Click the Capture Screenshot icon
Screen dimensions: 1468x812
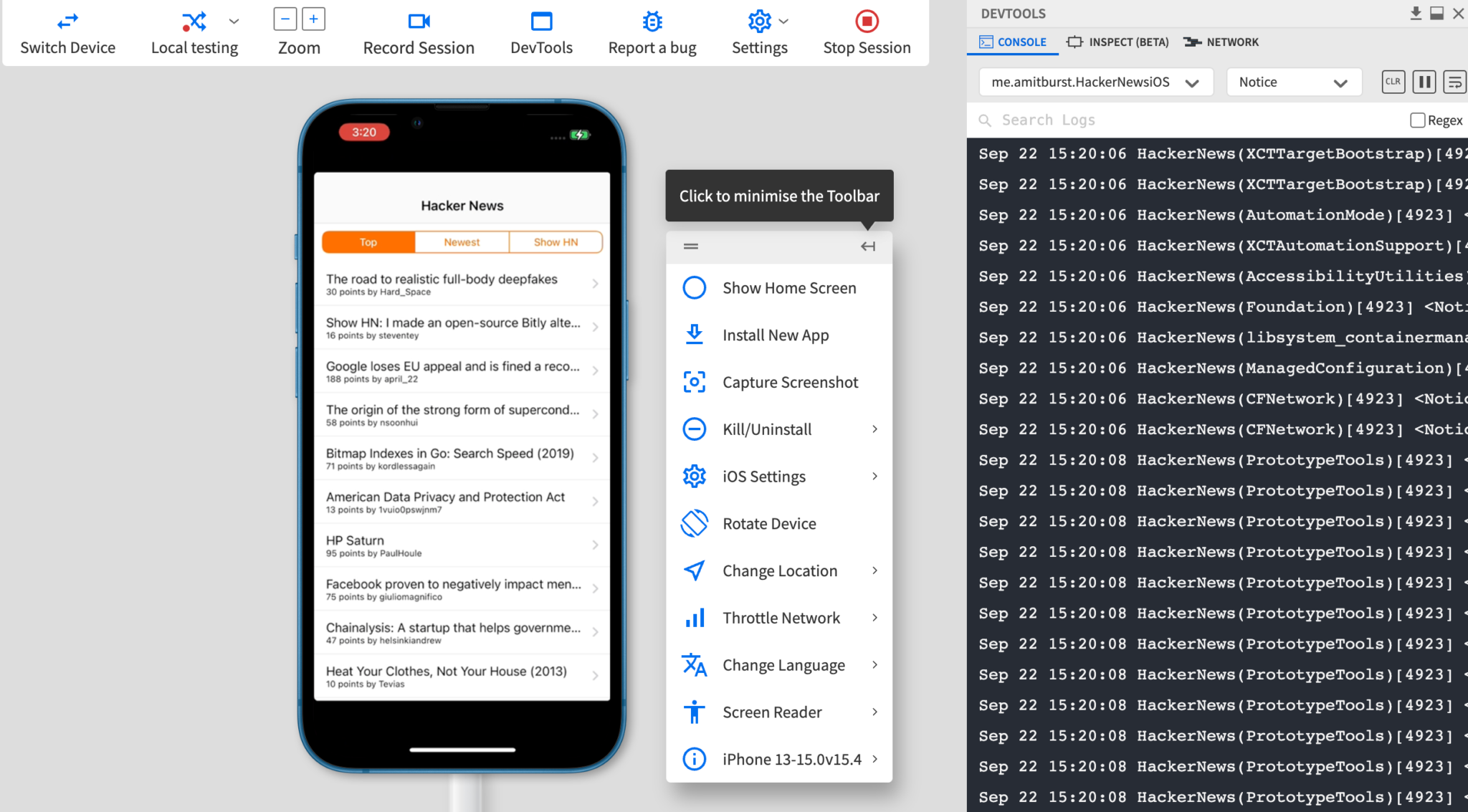click(694, 382)
